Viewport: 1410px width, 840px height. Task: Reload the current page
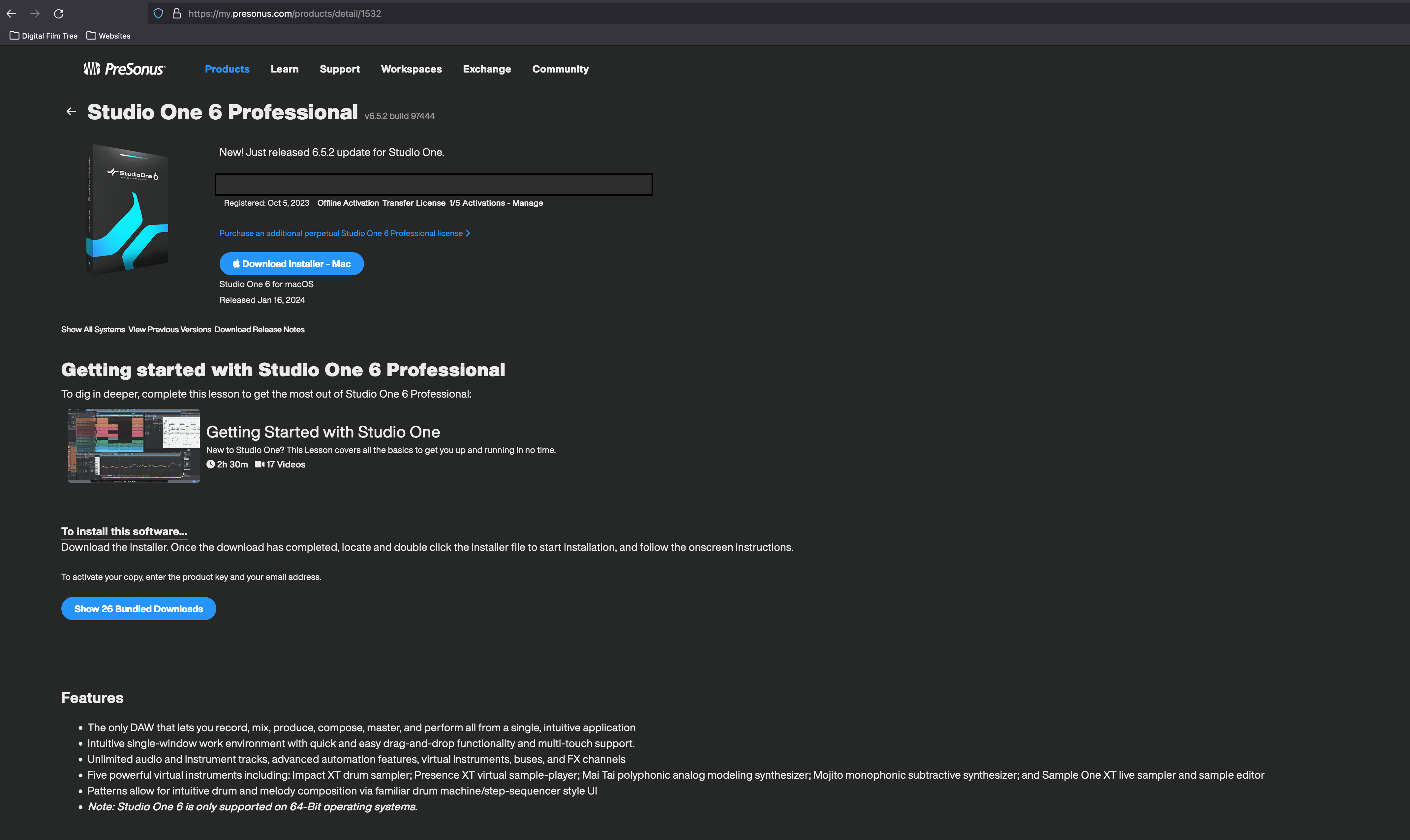[x=59, y=14]
